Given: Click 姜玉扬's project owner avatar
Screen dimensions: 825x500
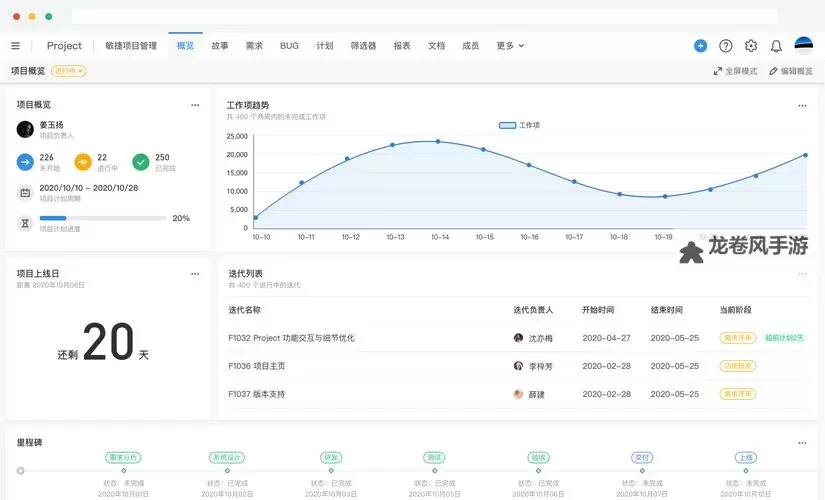Looking at the screenshot, I should click(25, 129).
